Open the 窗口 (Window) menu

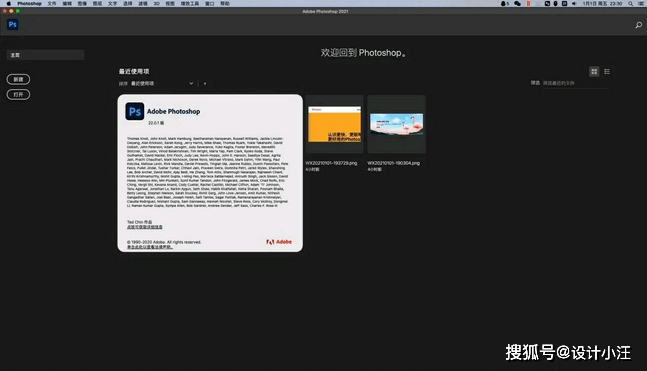[x=210, y=3]
